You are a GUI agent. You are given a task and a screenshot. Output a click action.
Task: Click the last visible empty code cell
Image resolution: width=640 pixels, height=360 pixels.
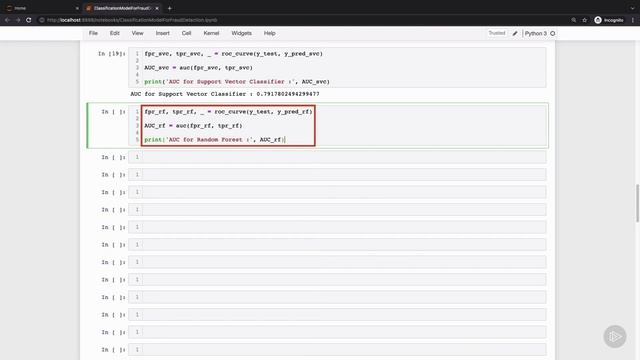[337, 350]
